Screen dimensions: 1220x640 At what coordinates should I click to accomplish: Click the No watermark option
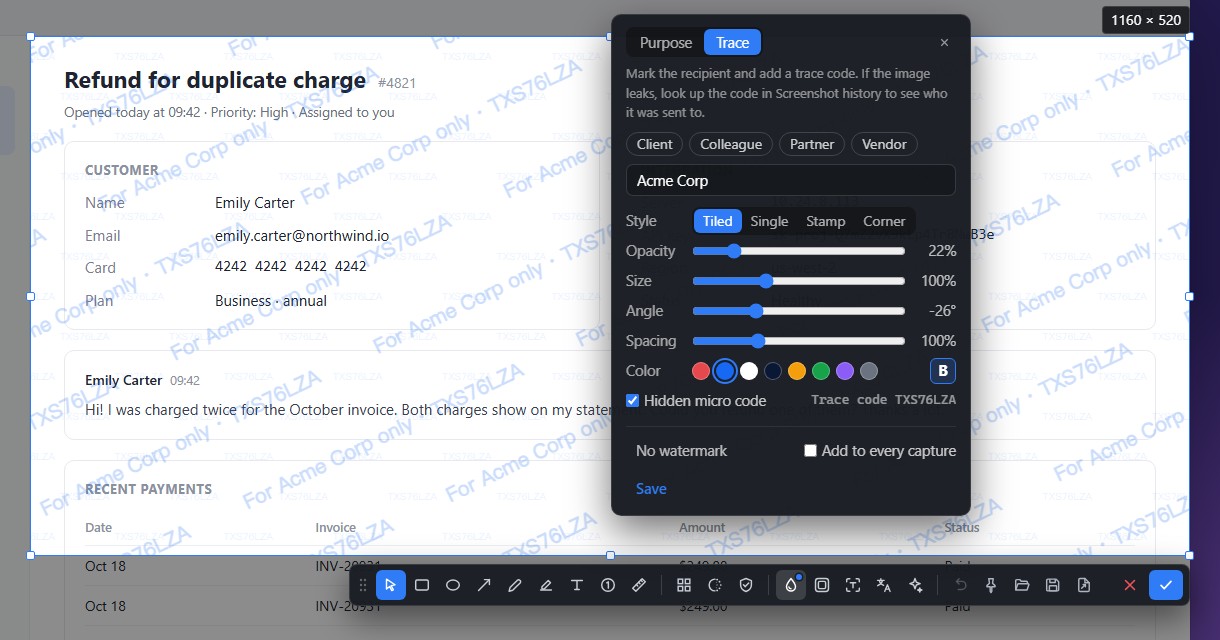tap(682, 451)
